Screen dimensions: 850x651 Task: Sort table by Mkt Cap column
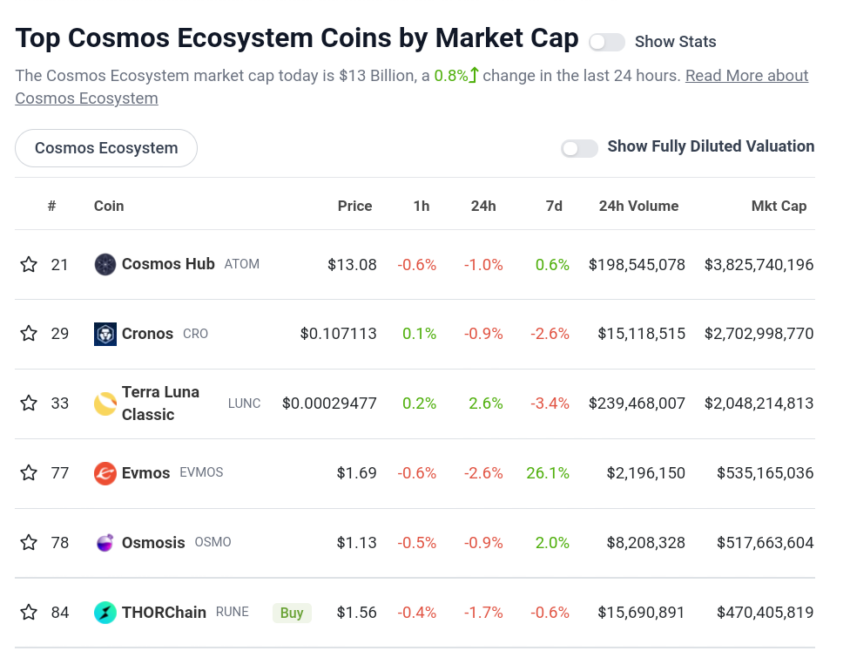pyautogui.click(x=778, y=206)
